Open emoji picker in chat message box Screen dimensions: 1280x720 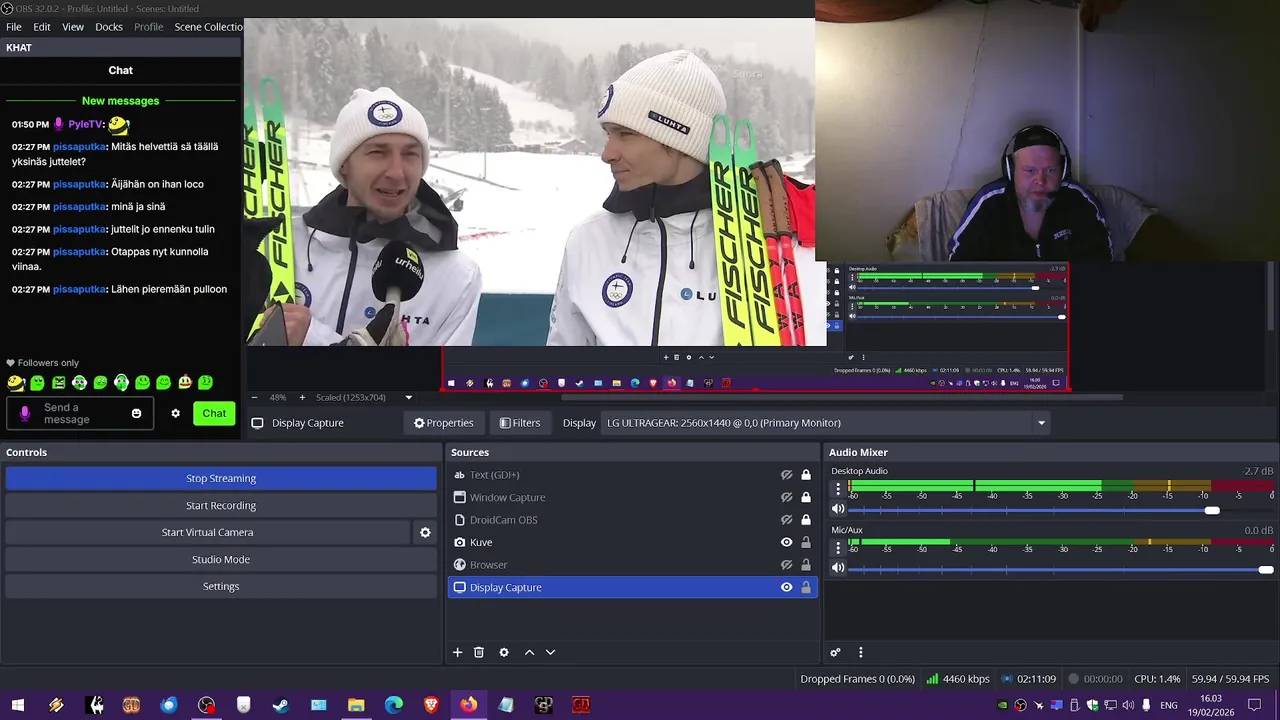[137, 413]
